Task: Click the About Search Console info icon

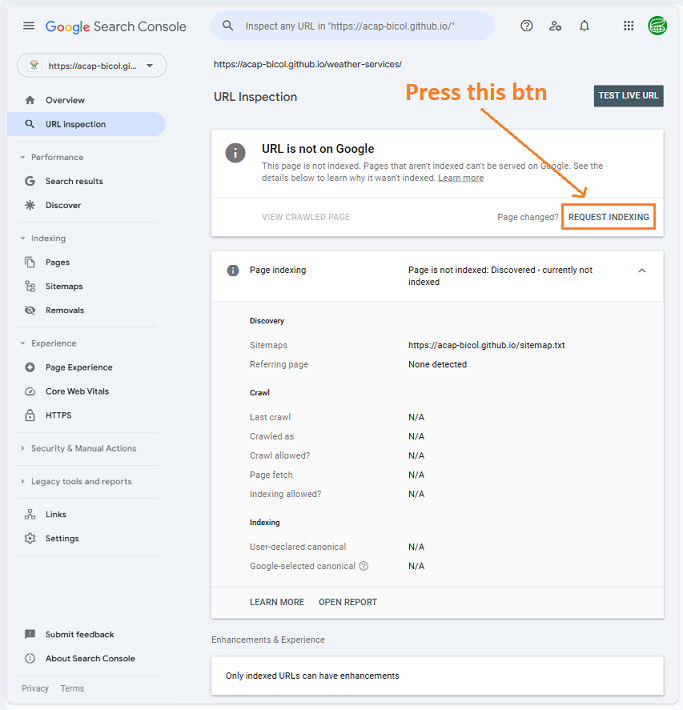Action: click(x=30, y=658)
